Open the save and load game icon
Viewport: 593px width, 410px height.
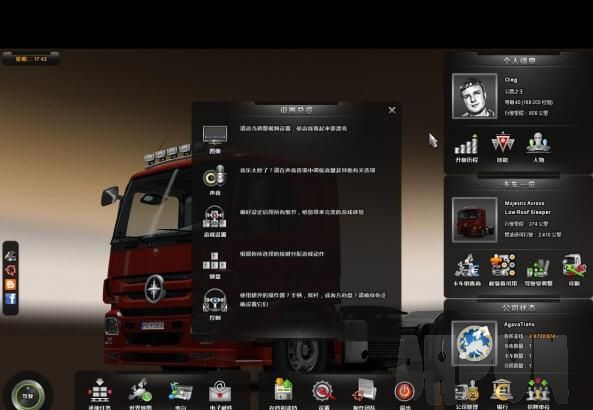coord(283,390)
